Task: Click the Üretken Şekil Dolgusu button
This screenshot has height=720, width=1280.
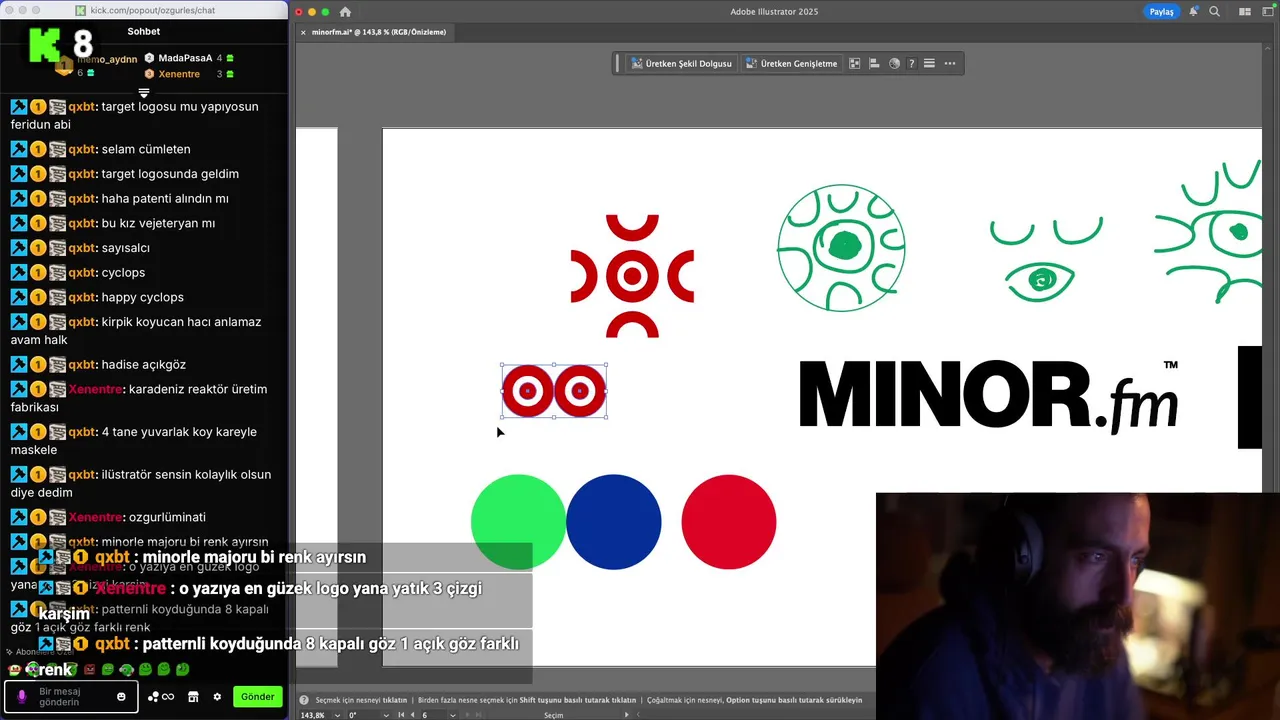Action: tap(681, 63)
